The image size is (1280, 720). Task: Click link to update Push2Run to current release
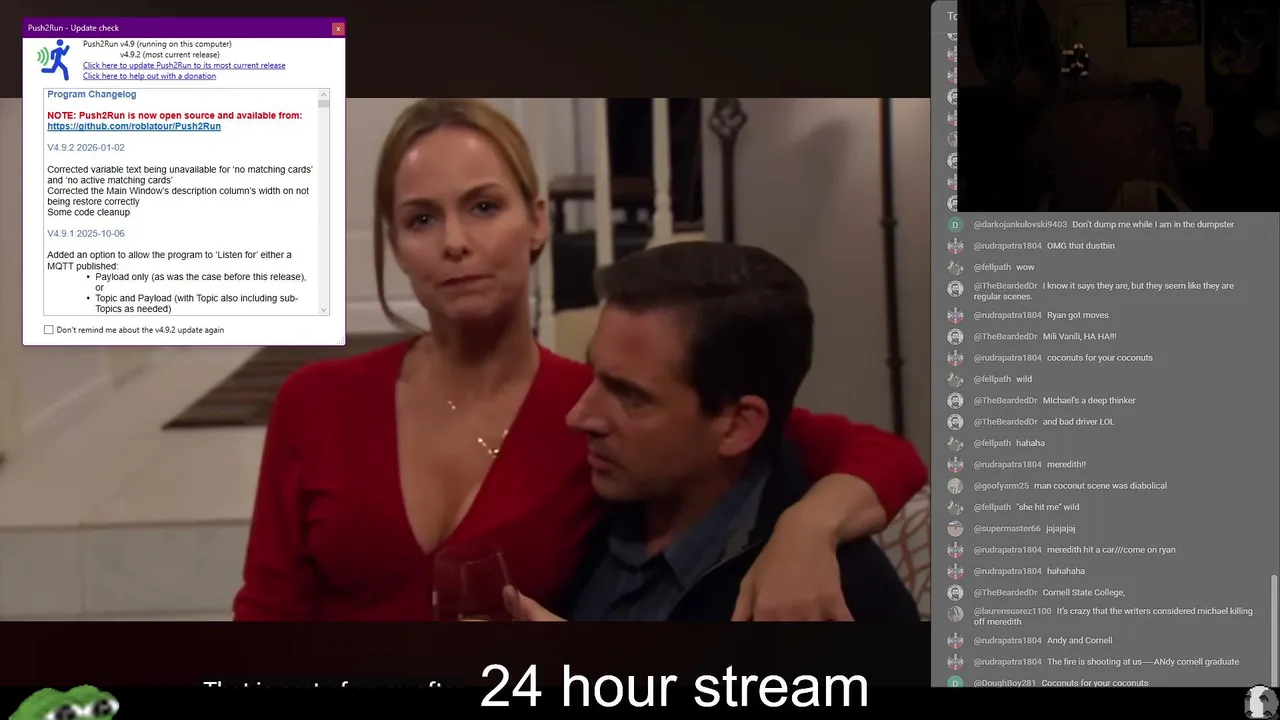pos(184,66)
